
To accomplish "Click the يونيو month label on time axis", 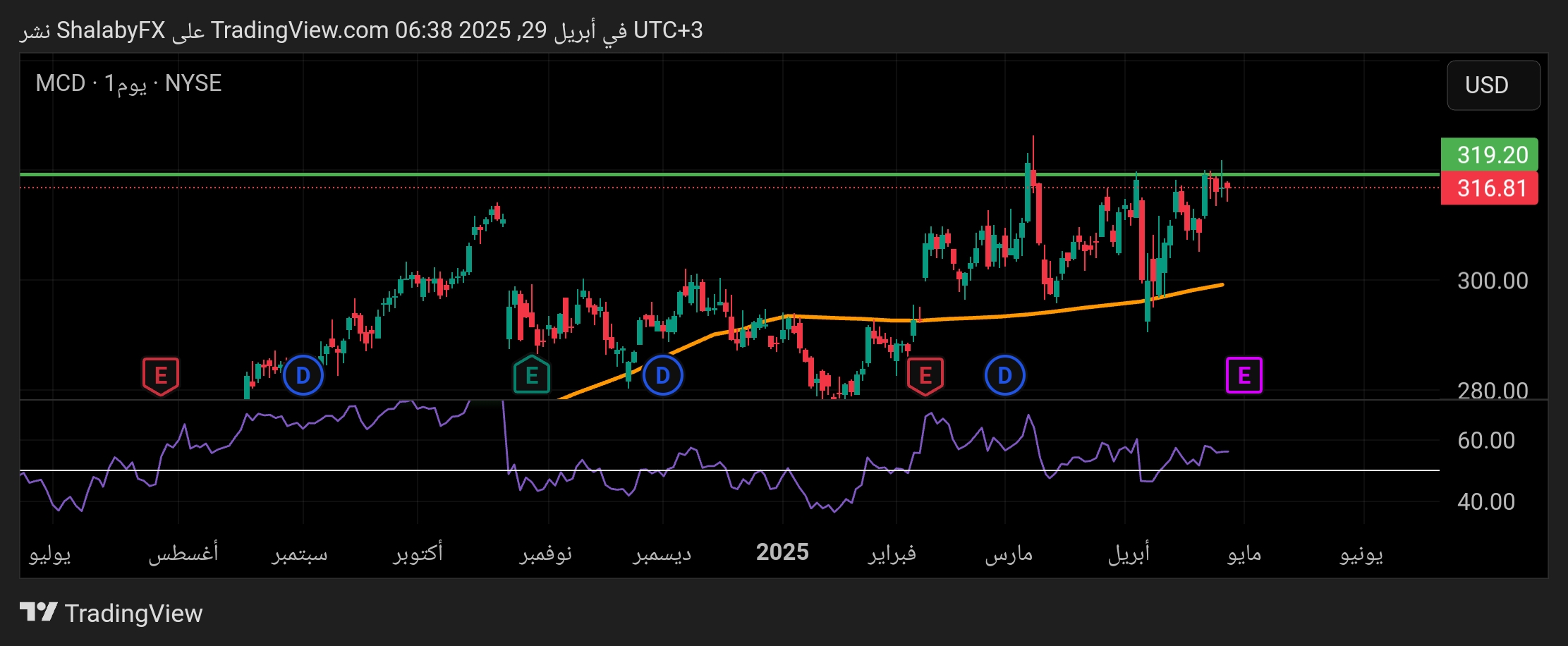I will (x=1361, y=554).
